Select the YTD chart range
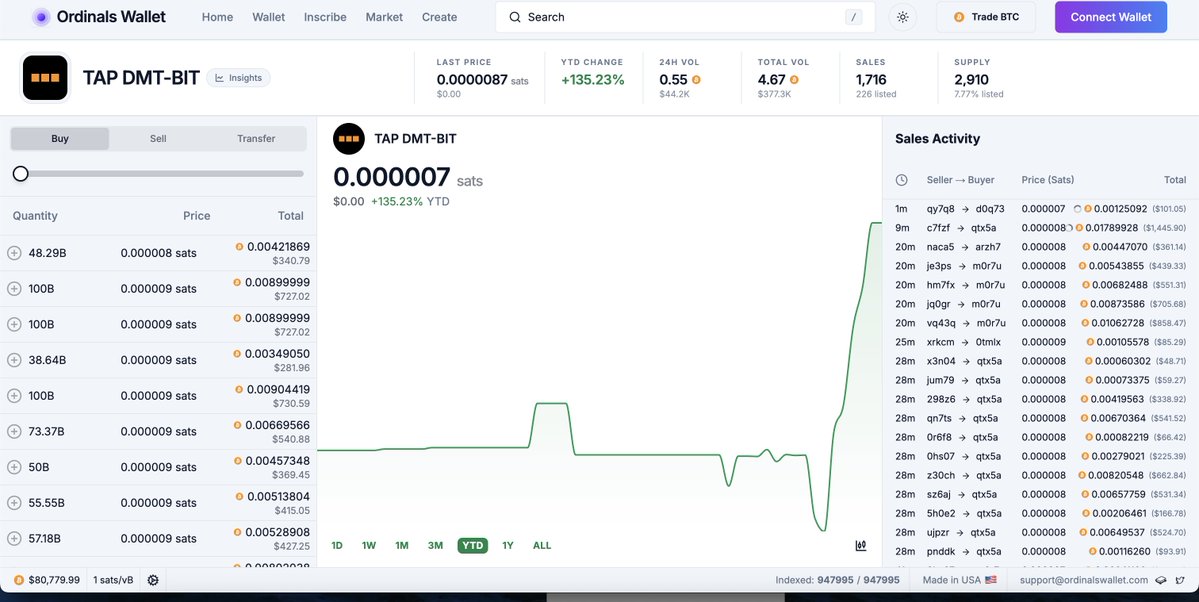This screenshot has height=602, width=1199. [473, 545]
